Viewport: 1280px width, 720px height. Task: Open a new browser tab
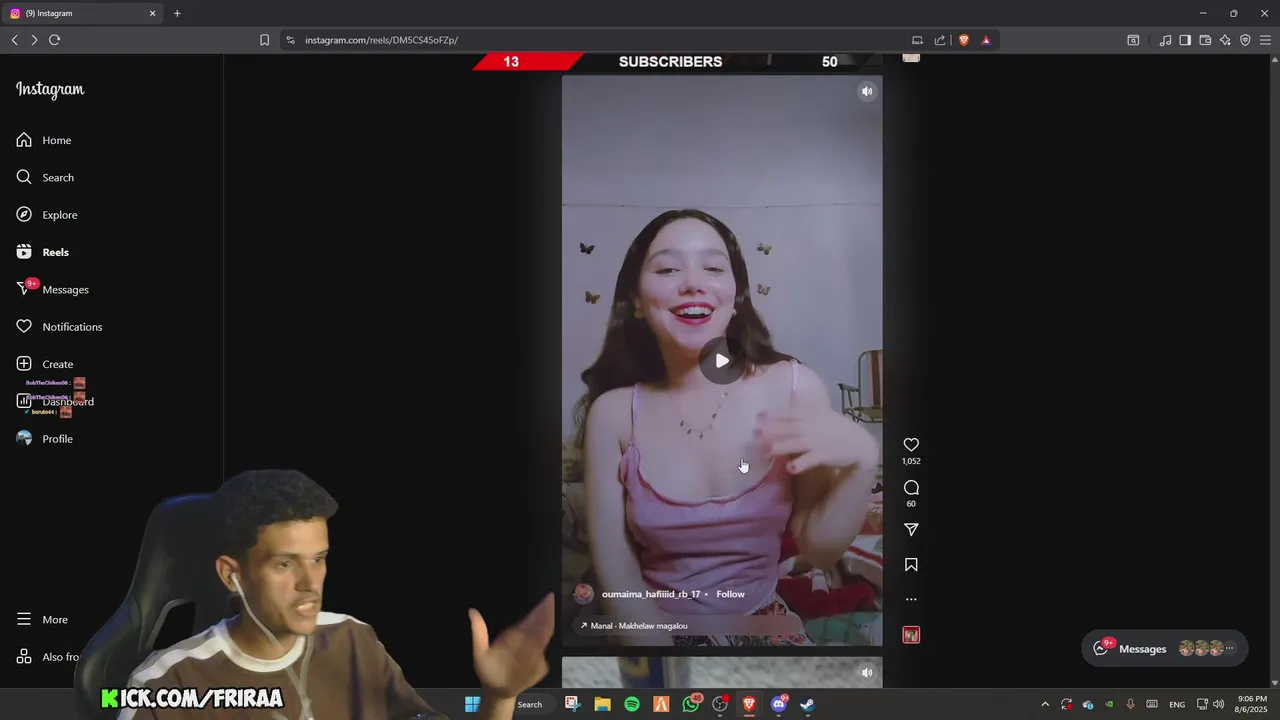pos(177,13)
